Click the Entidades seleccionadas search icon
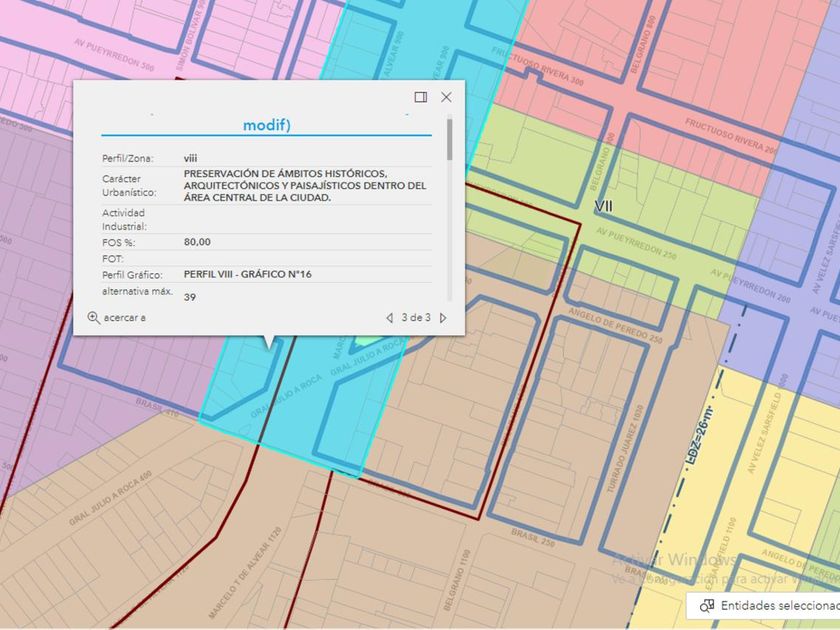The image size is (840, 630). pyautogui.click(x=706, y=605)
